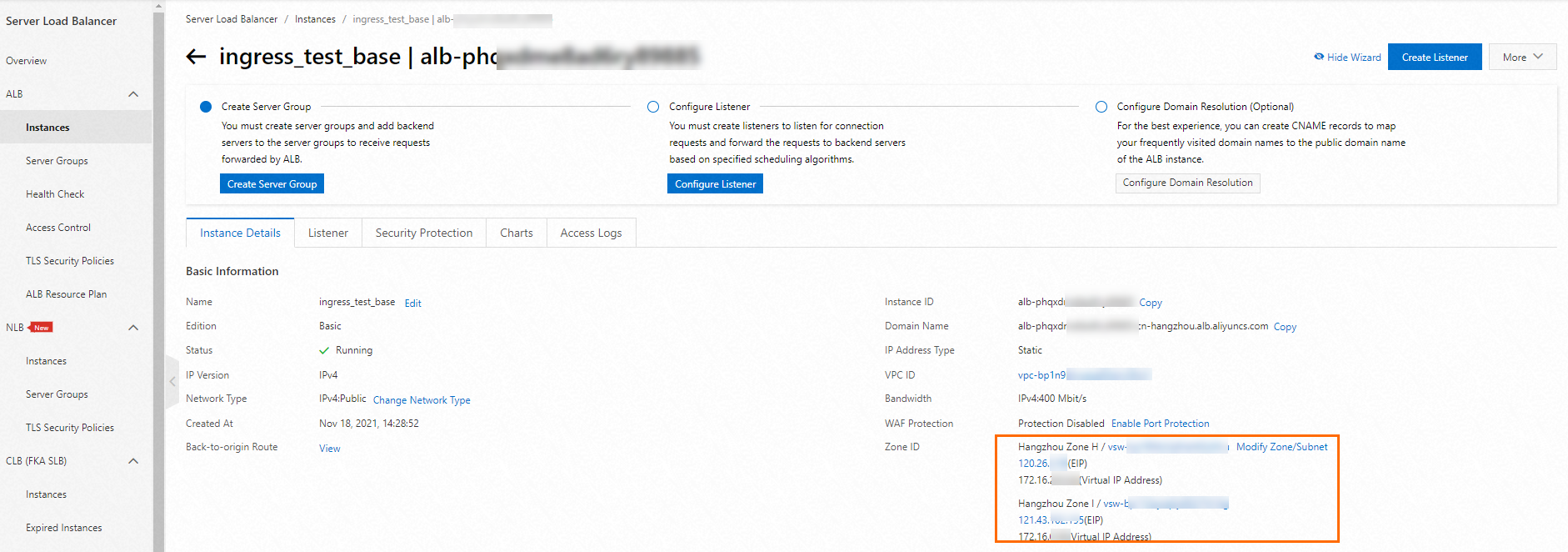Click the Protection Disabled text

click(1061, 424)
